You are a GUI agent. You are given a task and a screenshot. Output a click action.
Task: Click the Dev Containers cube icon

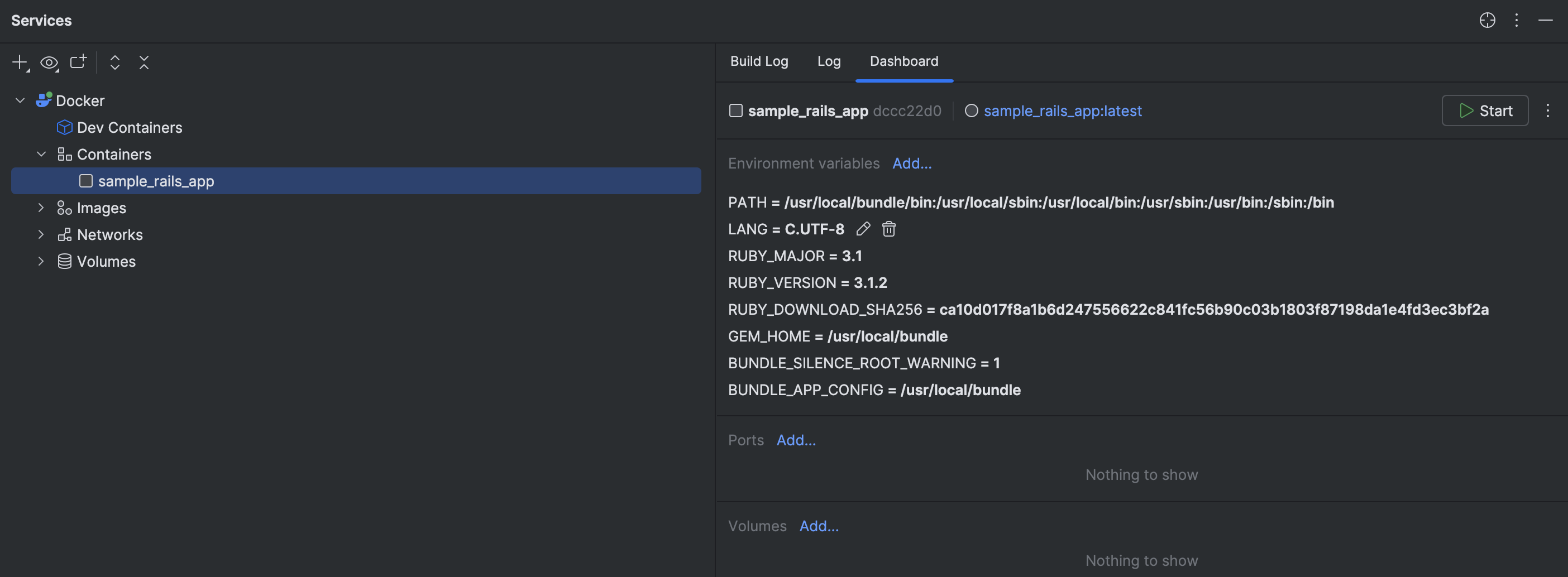coord(65,127)
